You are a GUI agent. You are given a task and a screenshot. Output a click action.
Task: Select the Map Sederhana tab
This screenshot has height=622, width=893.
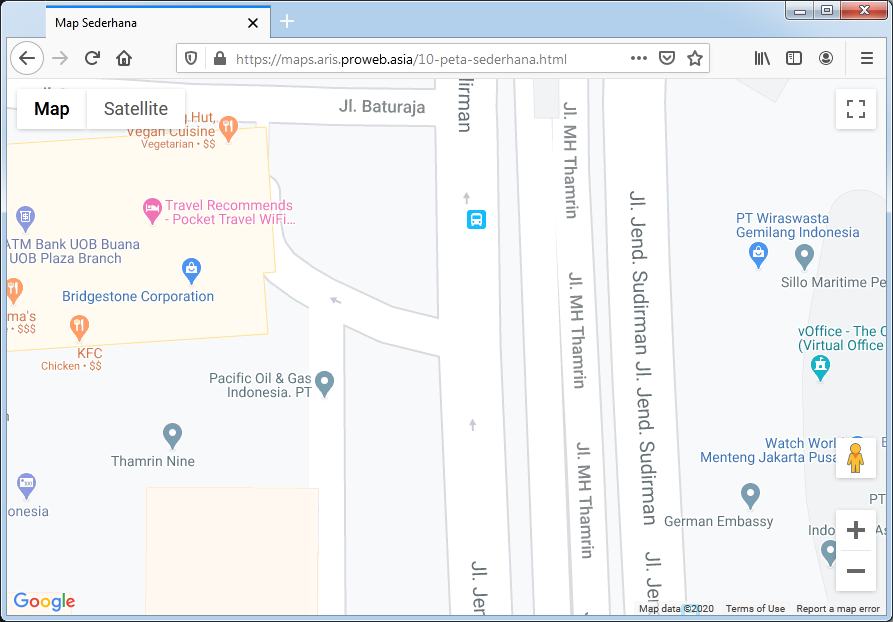tap(158, 23)
